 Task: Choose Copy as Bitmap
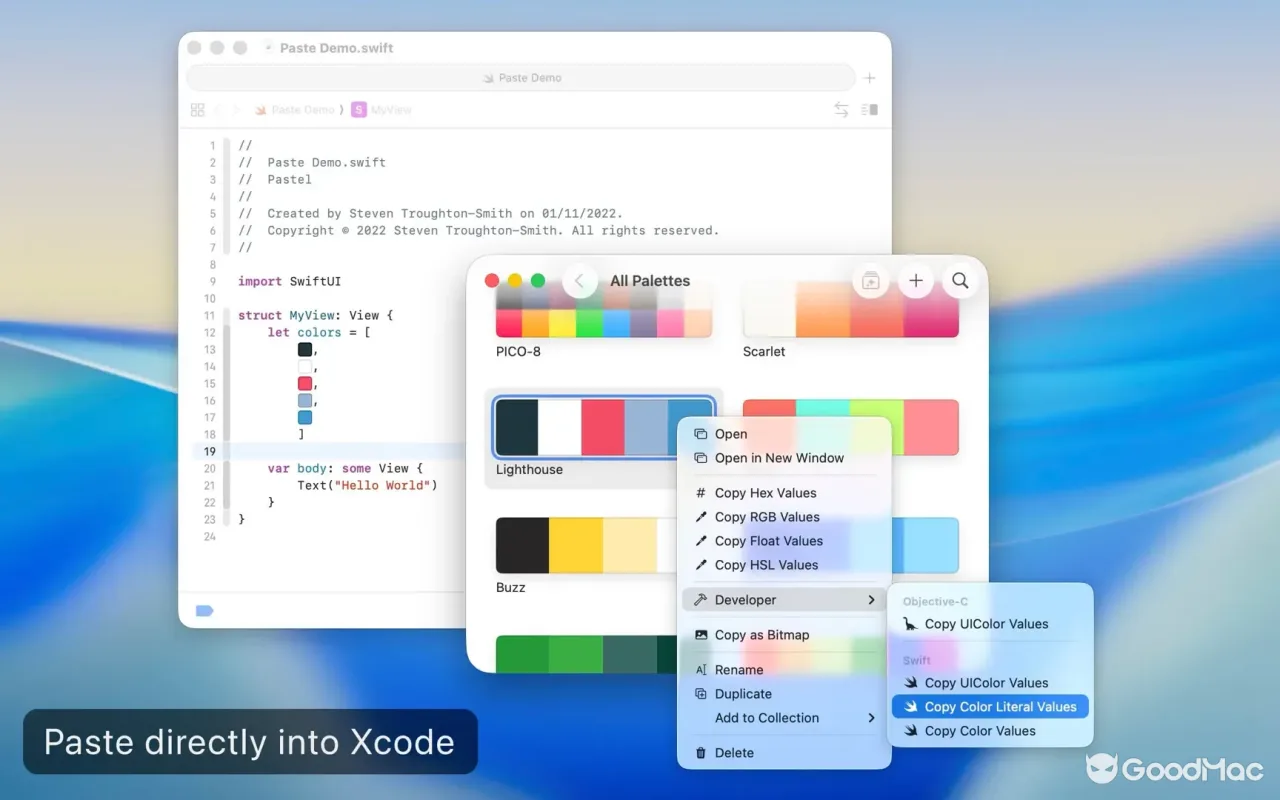click(x=784, y=635)
